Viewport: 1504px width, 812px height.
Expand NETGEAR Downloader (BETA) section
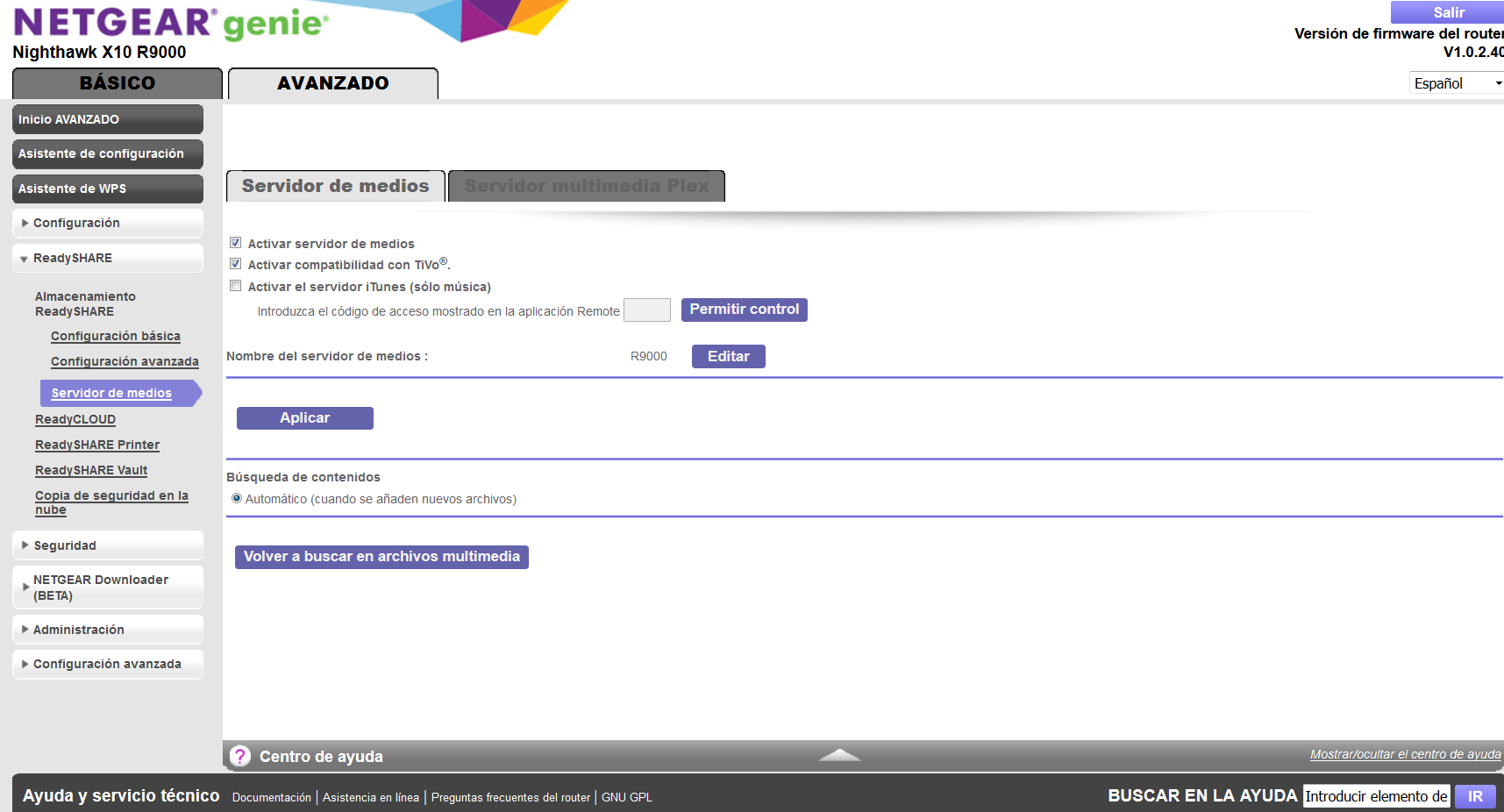108,588
